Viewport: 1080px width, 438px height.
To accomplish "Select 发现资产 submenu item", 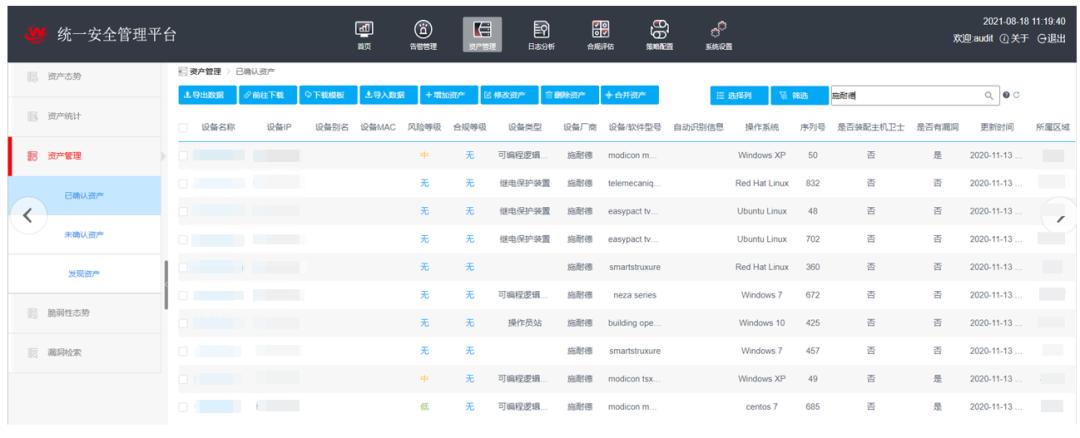I will coord(84,274).
